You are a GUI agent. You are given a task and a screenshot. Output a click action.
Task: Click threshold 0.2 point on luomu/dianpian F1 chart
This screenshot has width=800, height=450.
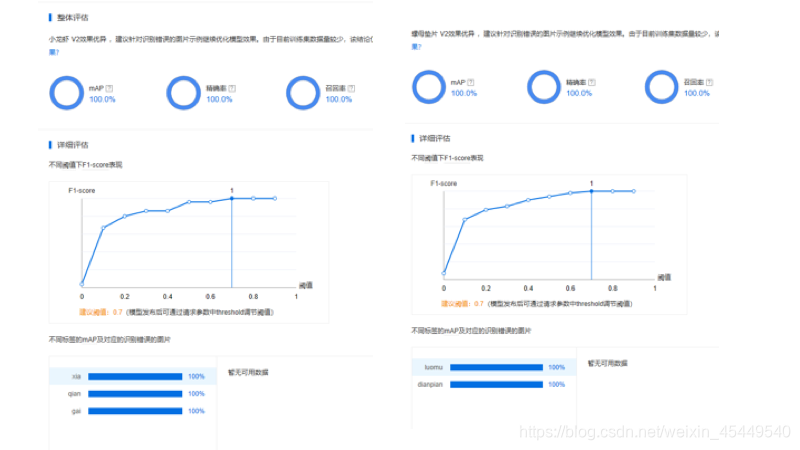[x=486, y=210]
